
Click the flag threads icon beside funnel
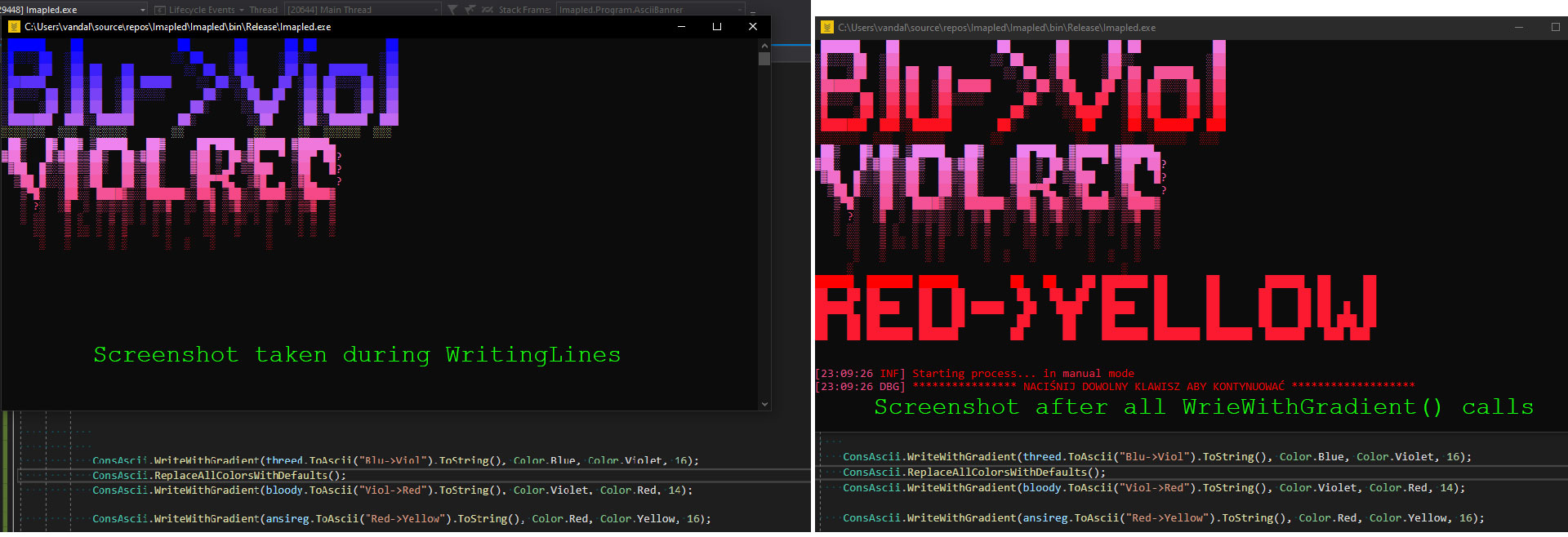pos(470,10)
